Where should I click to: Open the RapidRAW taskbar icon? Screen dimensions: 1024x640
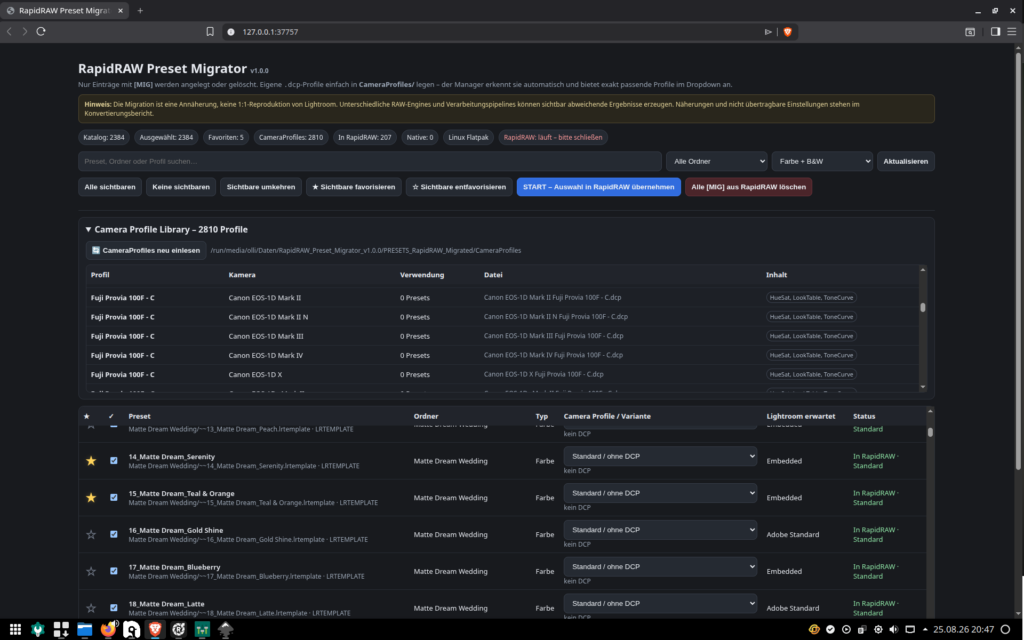pyautogui.click(x=179, y=630)
